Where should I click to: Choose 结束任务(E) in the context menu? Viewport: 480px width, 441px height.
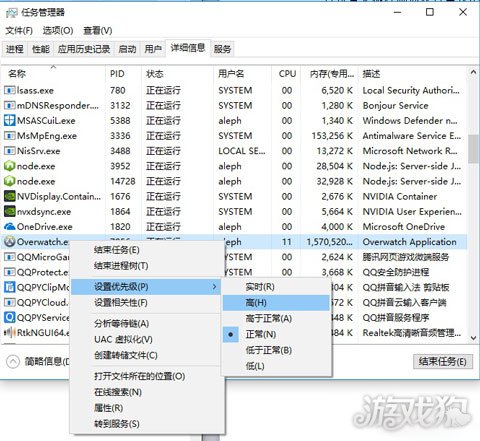147,250
